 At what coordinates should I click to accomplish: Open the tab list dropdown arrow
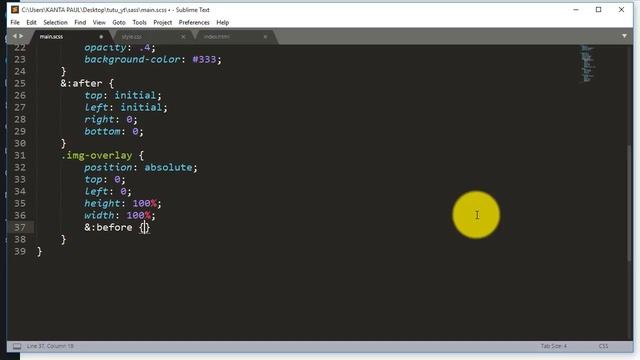pos(624,36)
